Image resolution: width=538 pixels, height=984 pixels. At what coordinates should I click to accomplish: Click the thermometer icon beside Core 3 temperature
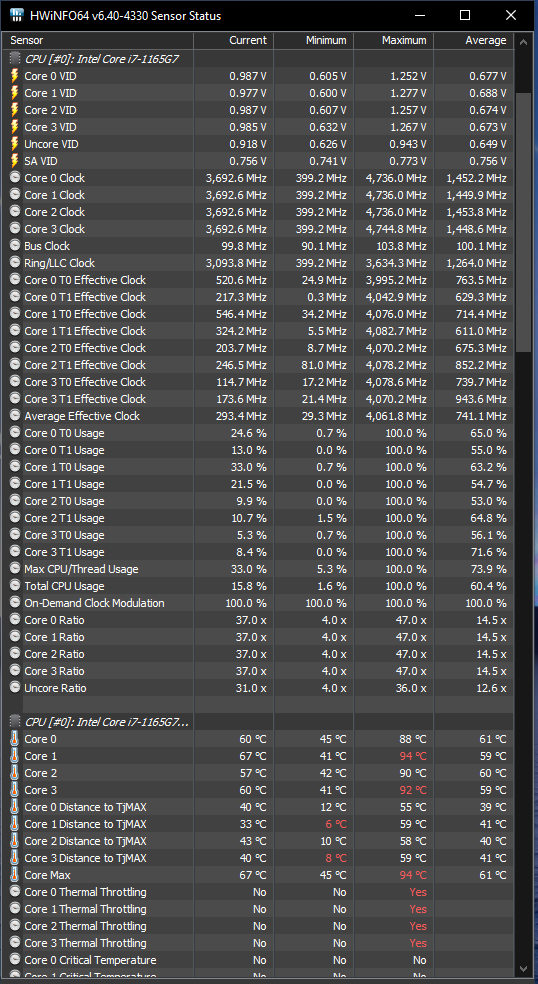(15, 789)
